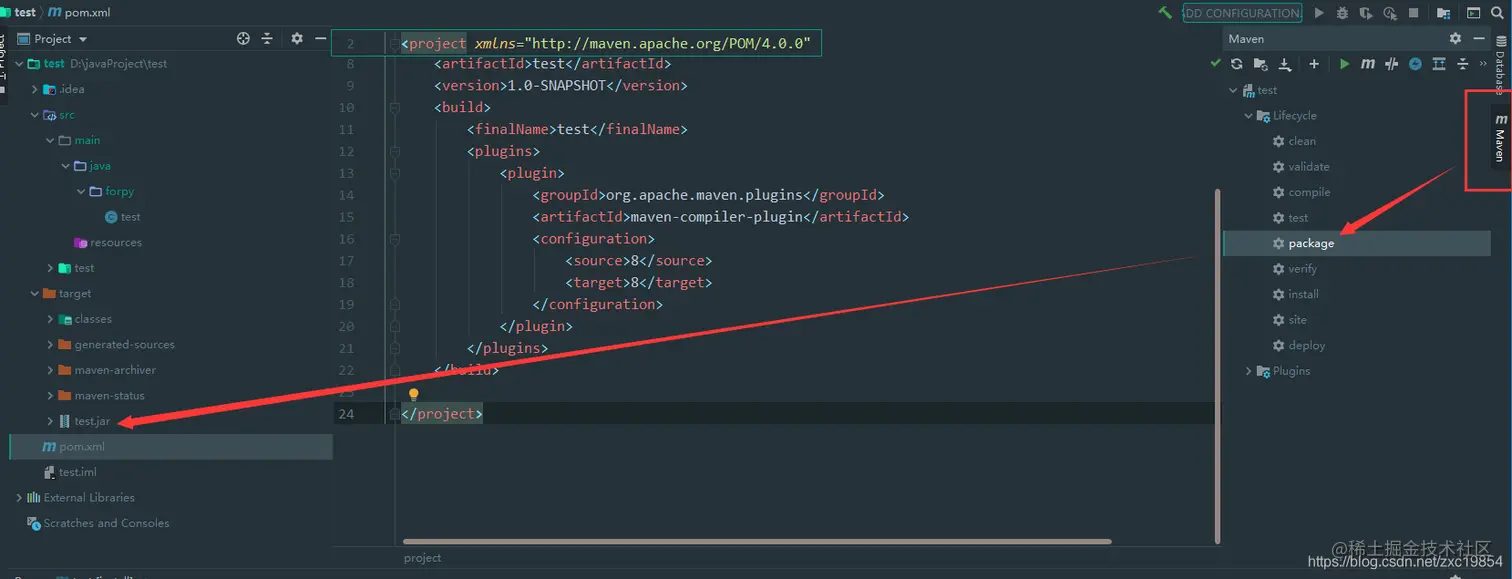Click Execute Maven Goal 'm' icon
Viewport: 1512px width, 579px height.
[x=1366, y=64]
